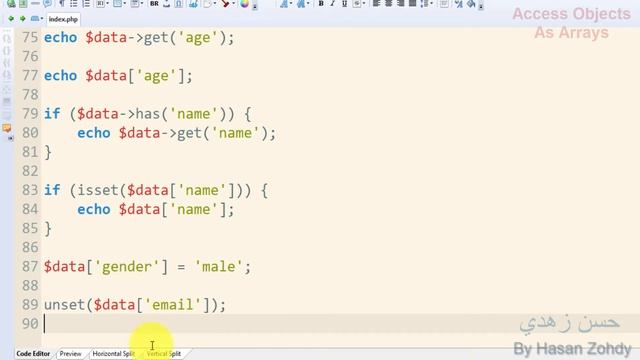
Task: Toggle italic formatting
Action: click(x=332, y=3)
